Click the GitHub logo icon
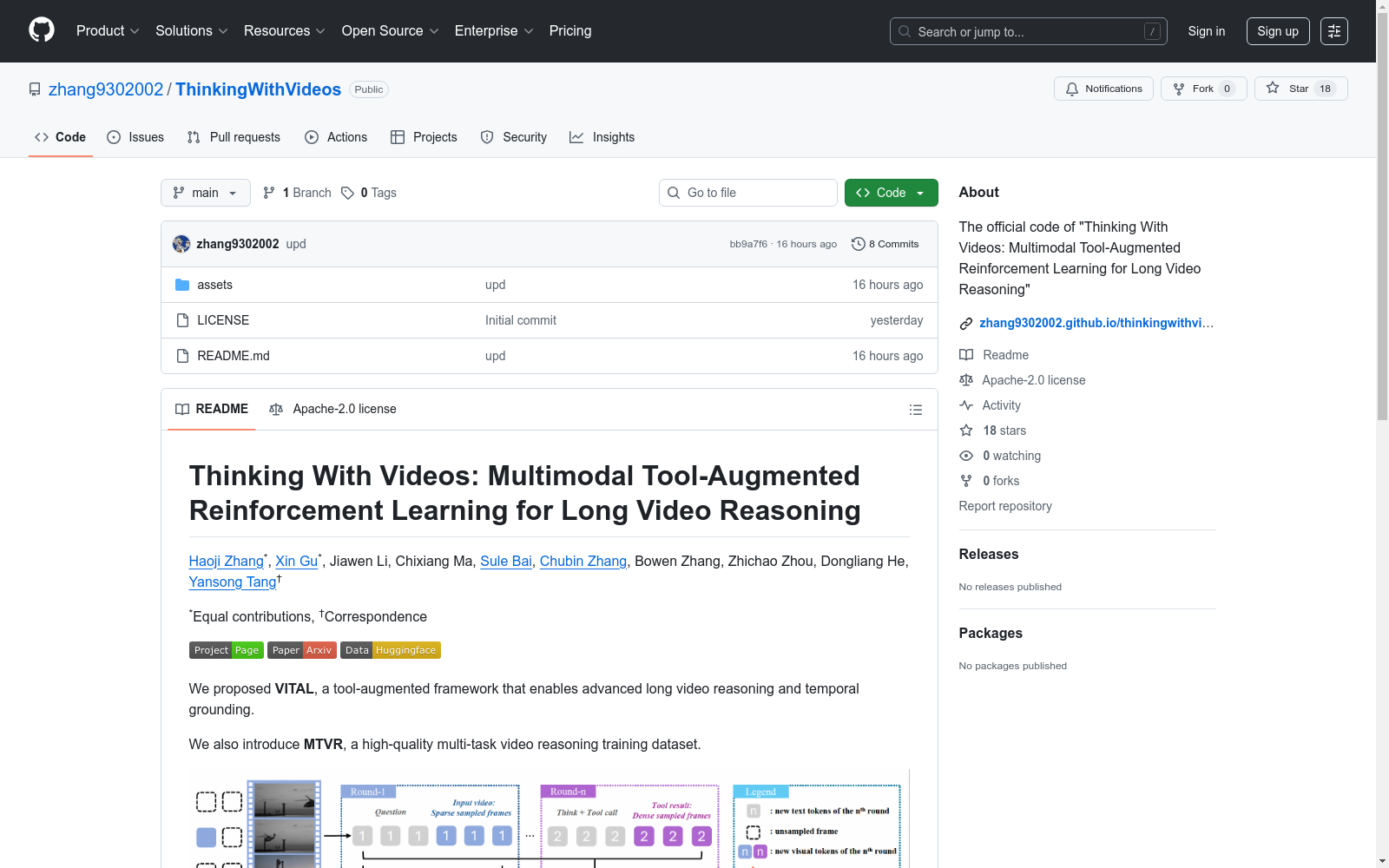 click(x=42, y=30)
